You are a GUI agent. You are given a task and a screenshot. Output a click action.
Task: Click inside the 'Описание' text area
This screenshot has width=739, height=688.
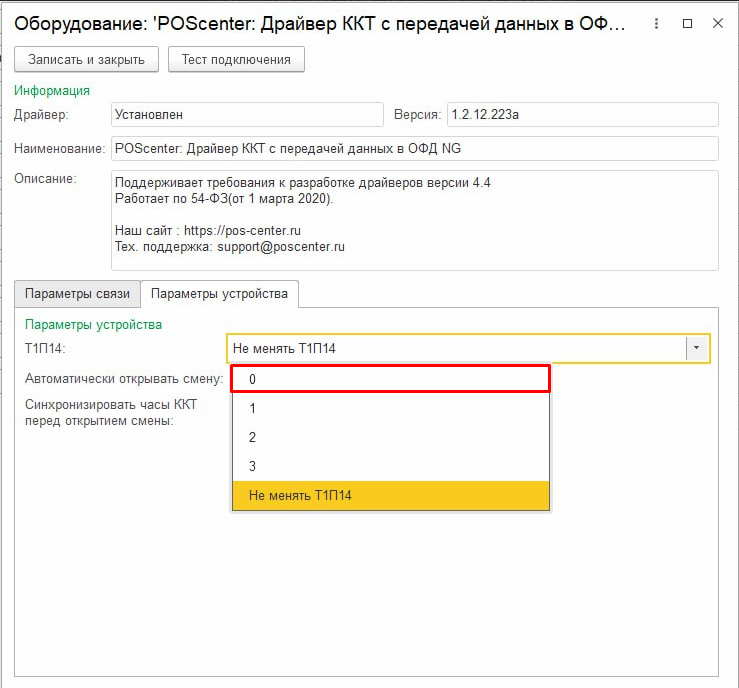pyautogui.click(x=415, y=220)
